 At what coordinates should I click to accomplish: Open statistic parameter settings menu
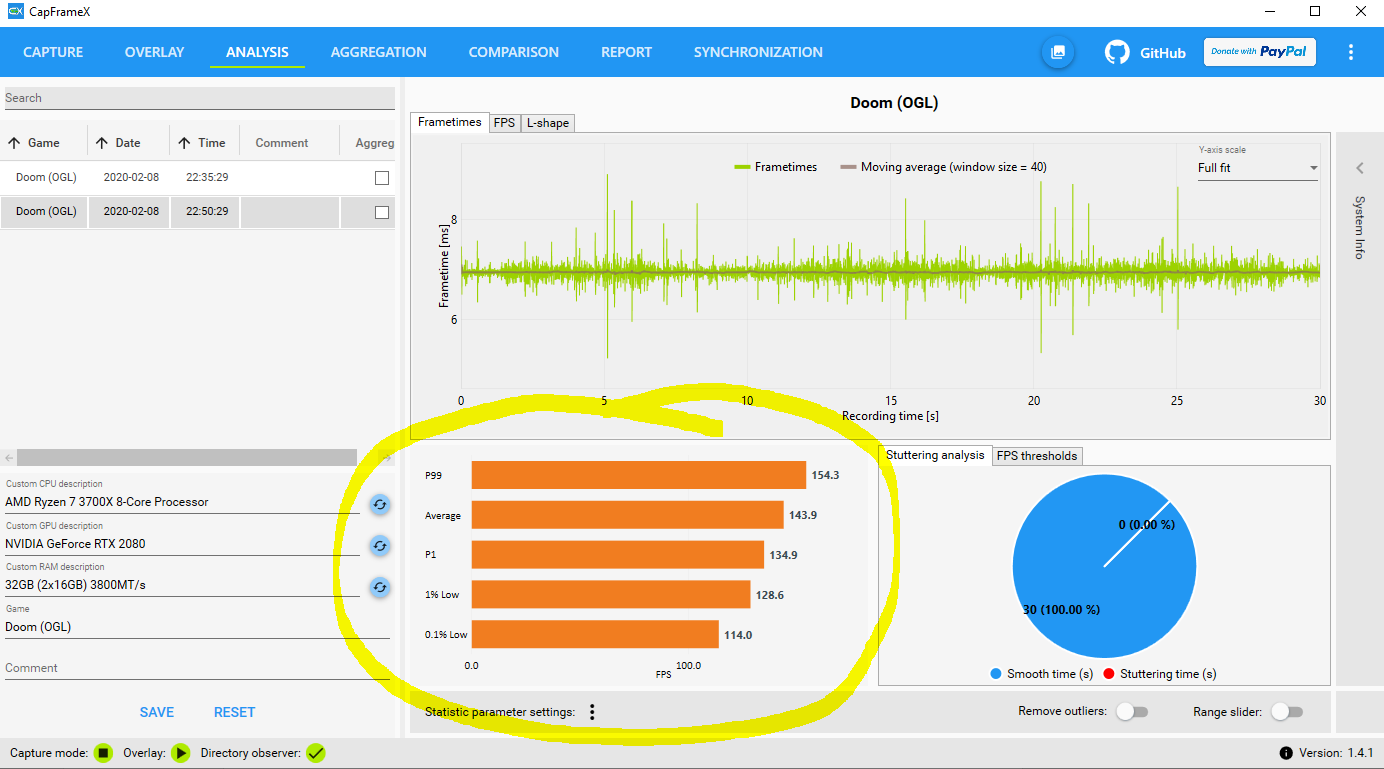tap(592, 712)
